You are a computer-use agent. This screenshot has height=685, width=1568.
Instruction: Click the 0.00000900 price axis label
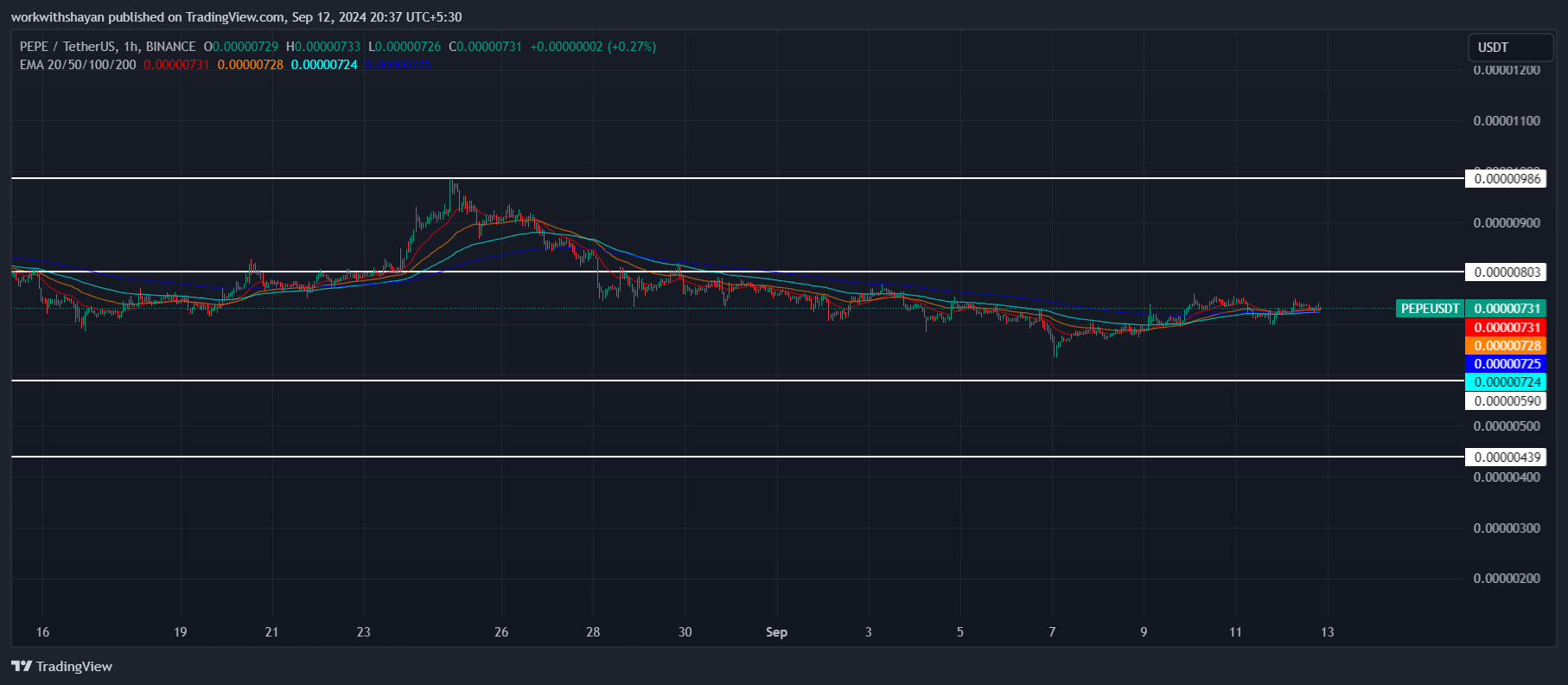(x=1507, y=223)
